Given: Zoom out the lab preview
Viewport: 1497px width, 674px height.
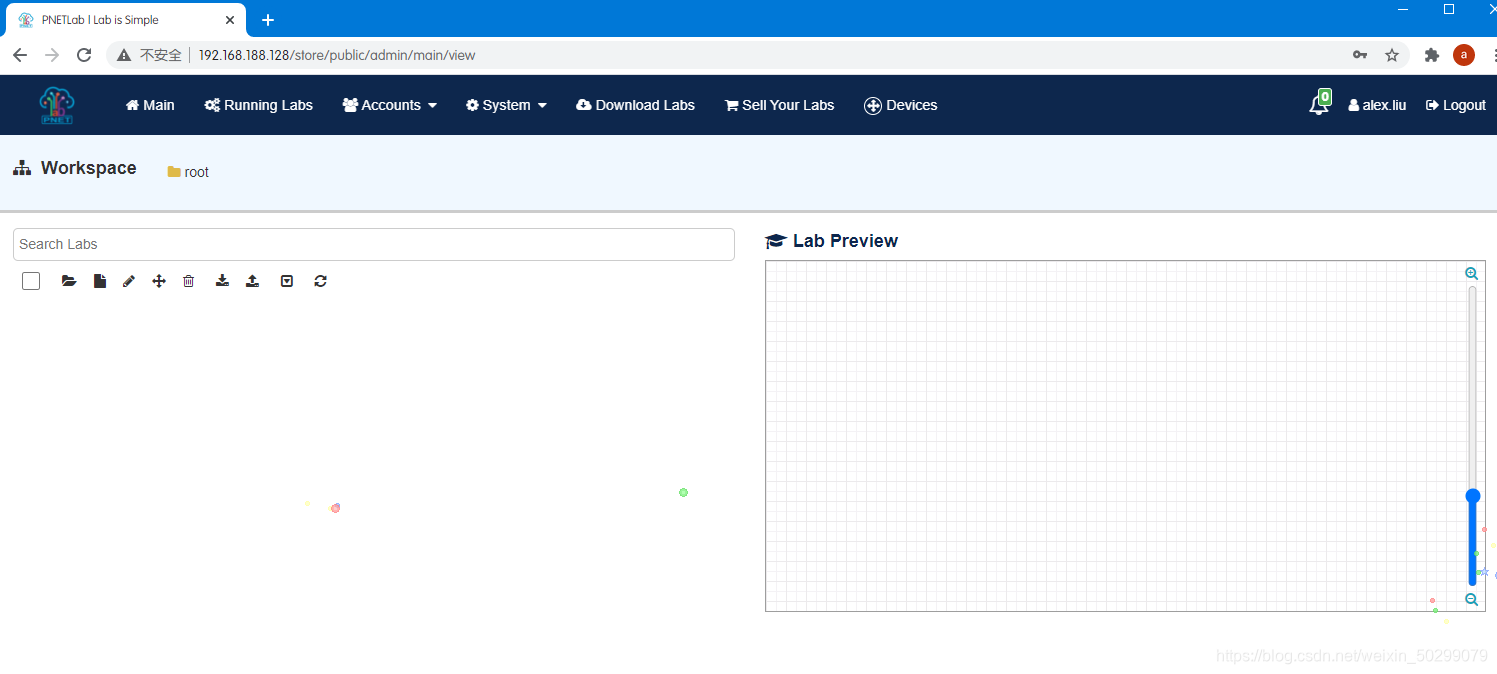Looking at the screenshot, I should pyautogui.click(x=1471, y=599).
